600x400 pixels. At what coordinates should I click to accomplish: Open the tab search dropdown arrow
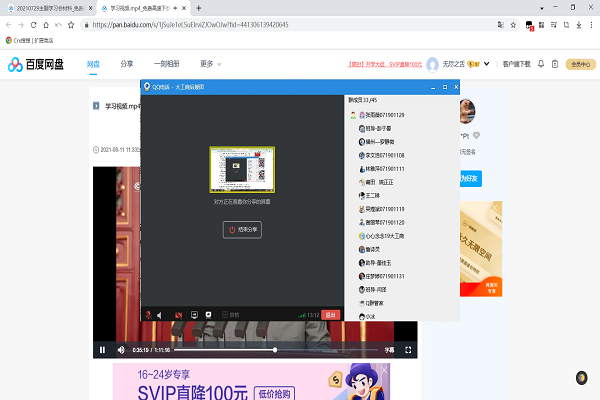pos(542,8)
